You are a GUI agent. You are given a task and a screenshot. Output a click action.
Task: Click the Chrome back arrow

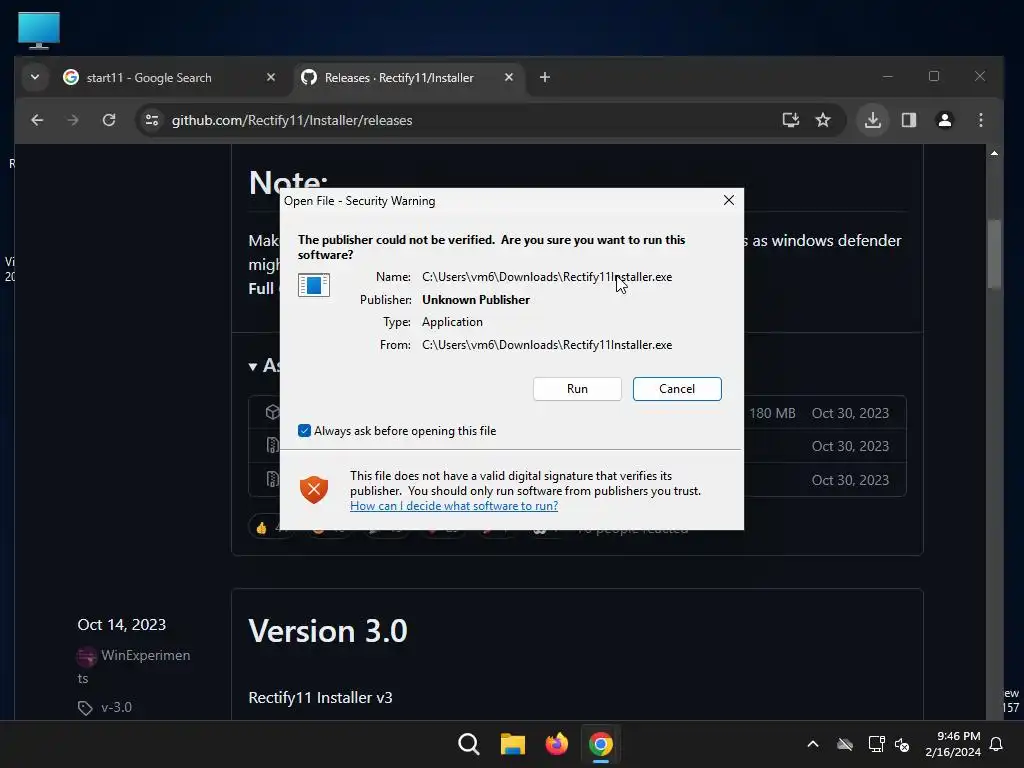37,120
